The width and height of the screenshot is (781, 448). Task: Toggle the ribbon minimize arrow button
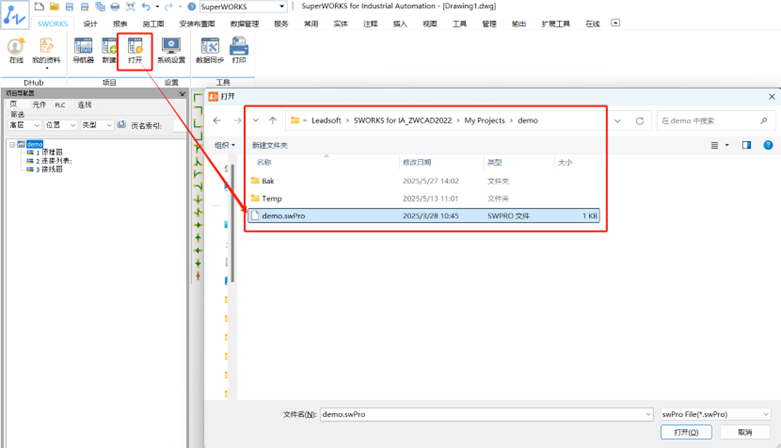[x=616, y=23]
